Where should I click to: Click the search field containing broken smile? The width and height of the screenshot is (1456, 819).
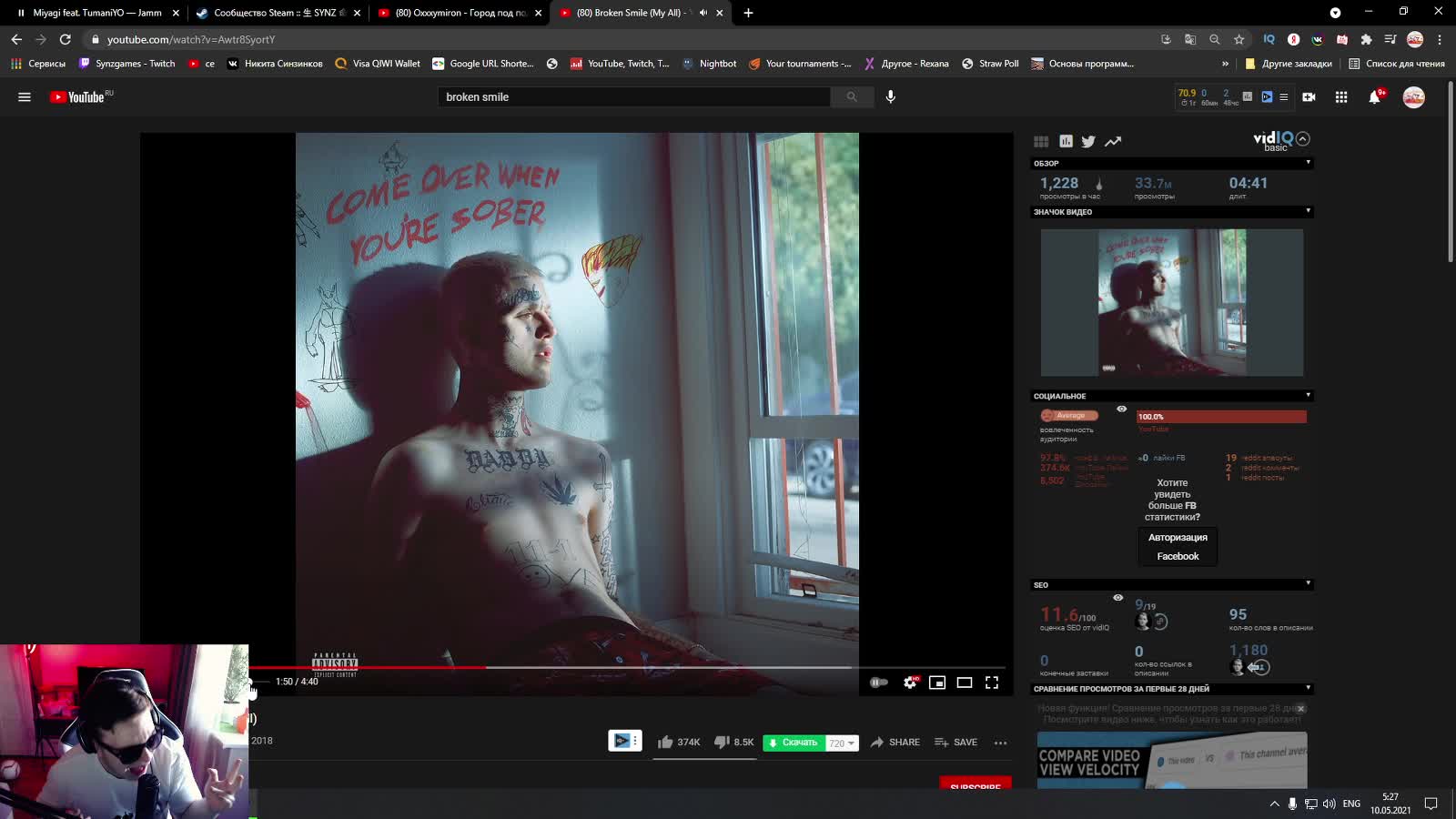click(634, 96)
